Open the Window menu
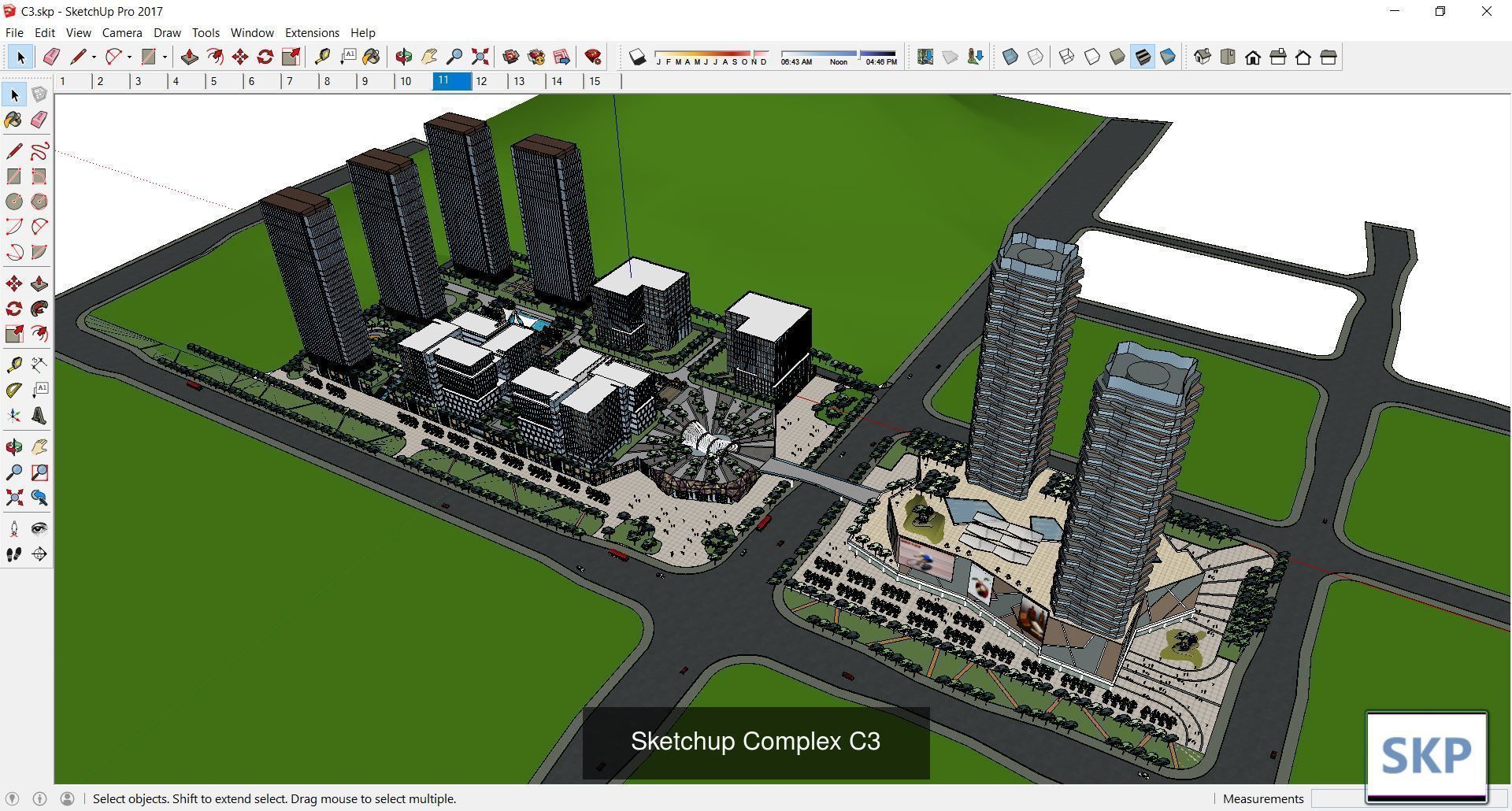The image size is (1512, 811). 252,32
